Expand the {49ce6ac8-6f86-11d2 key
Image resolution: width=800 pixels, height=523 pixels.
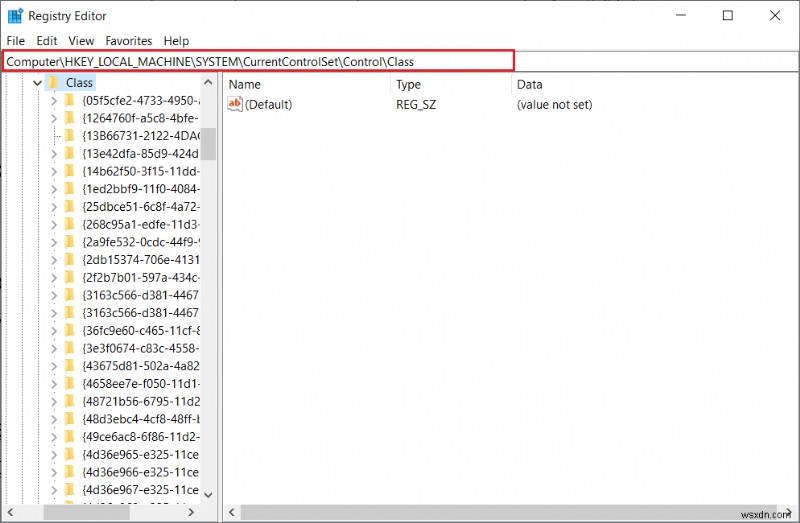tap(54, 437)
